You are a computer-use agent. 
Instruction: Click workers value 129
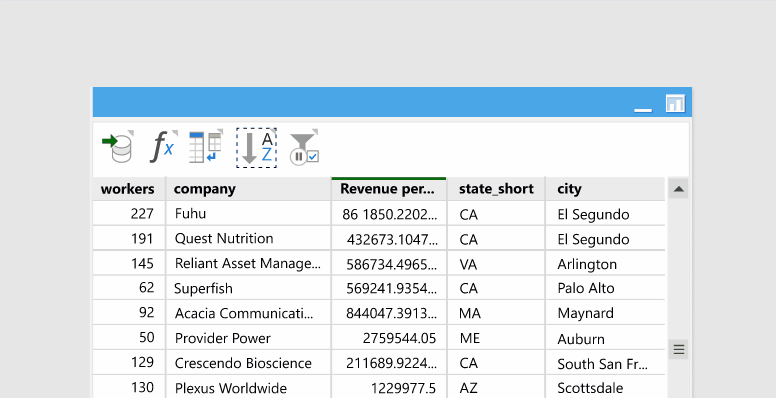tap(142, 362)
